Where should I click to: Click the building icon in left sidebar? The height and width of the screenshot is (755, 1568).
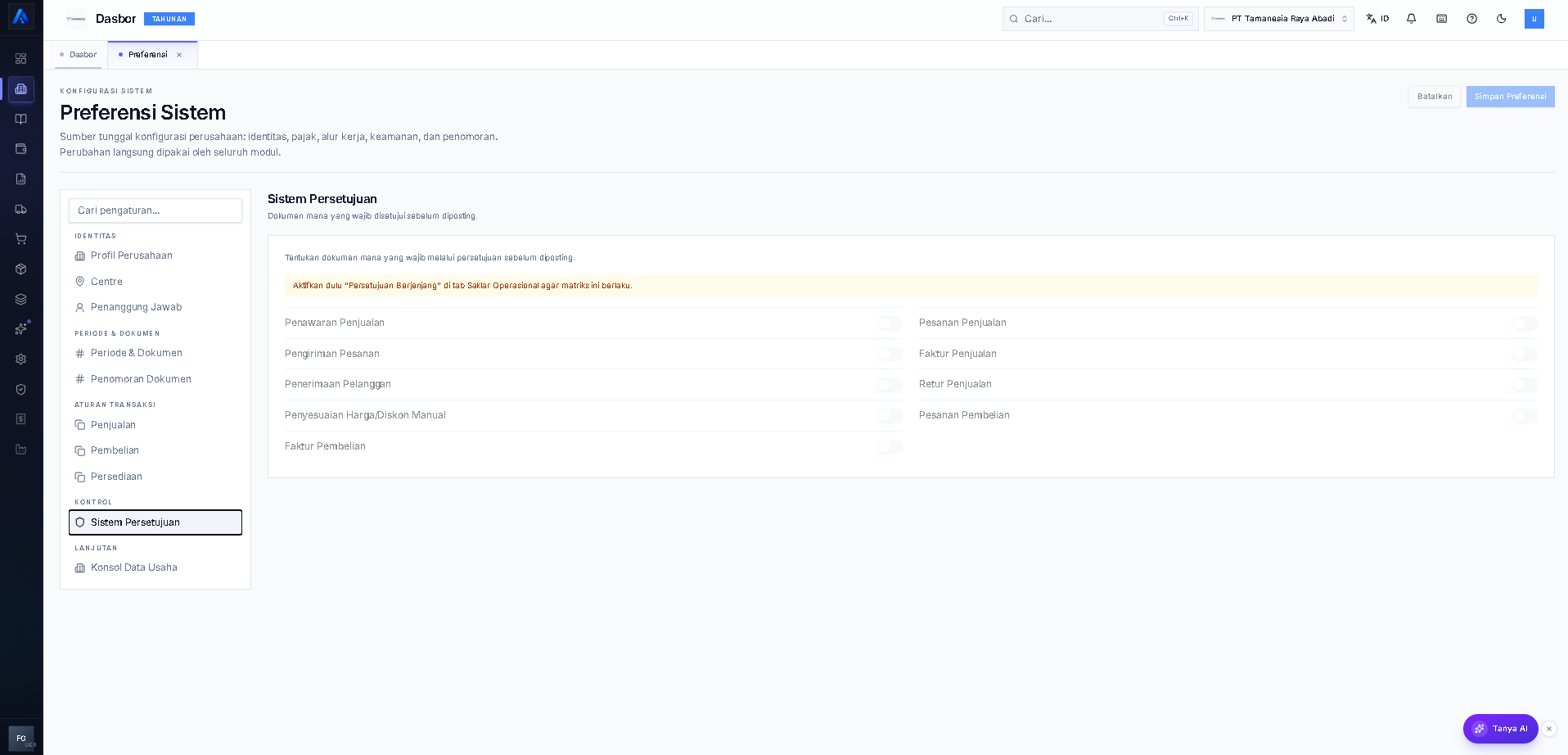click(21, 88)
